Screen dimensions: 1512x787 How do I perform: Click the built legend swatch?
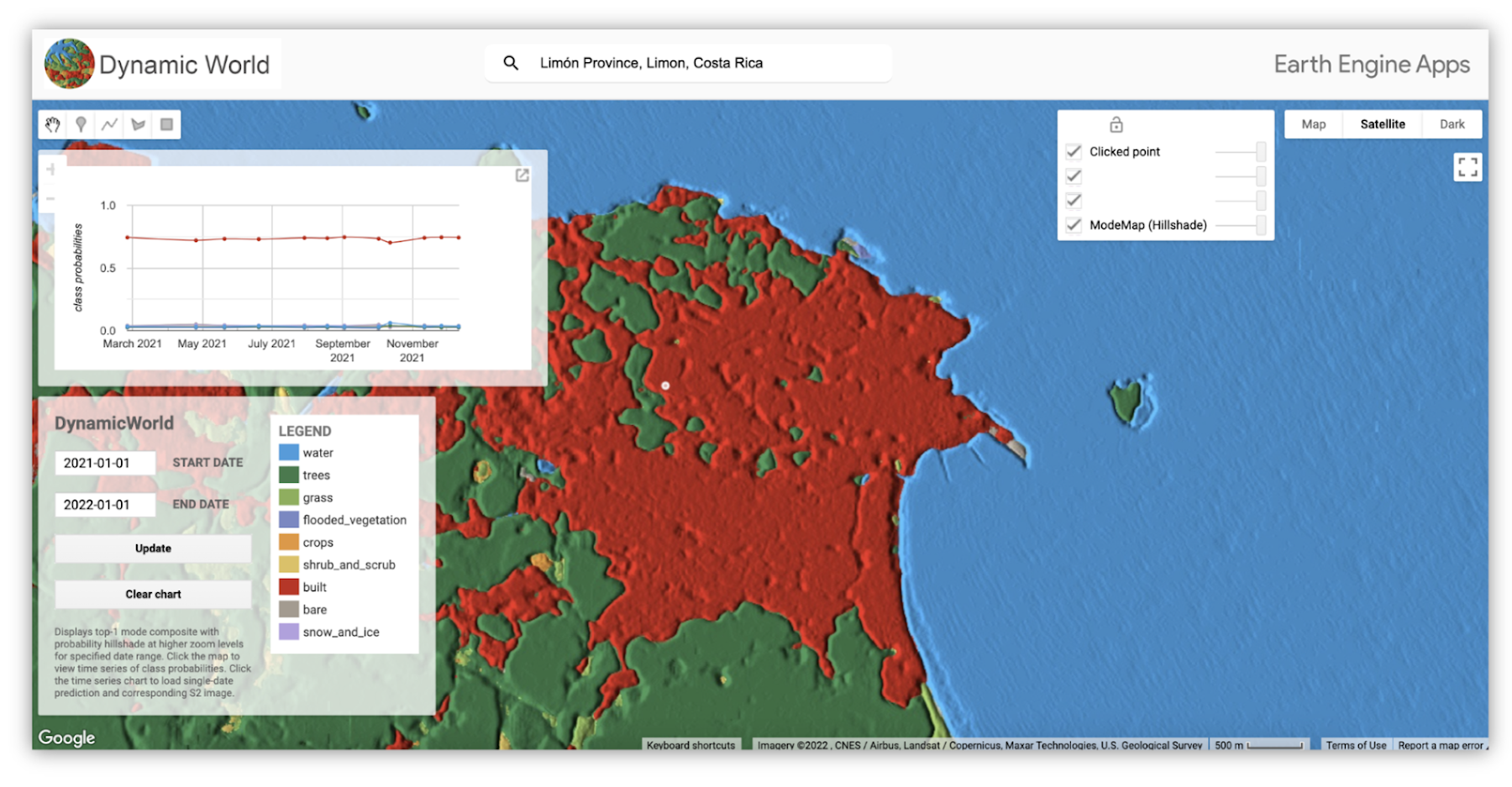[289, 587]
